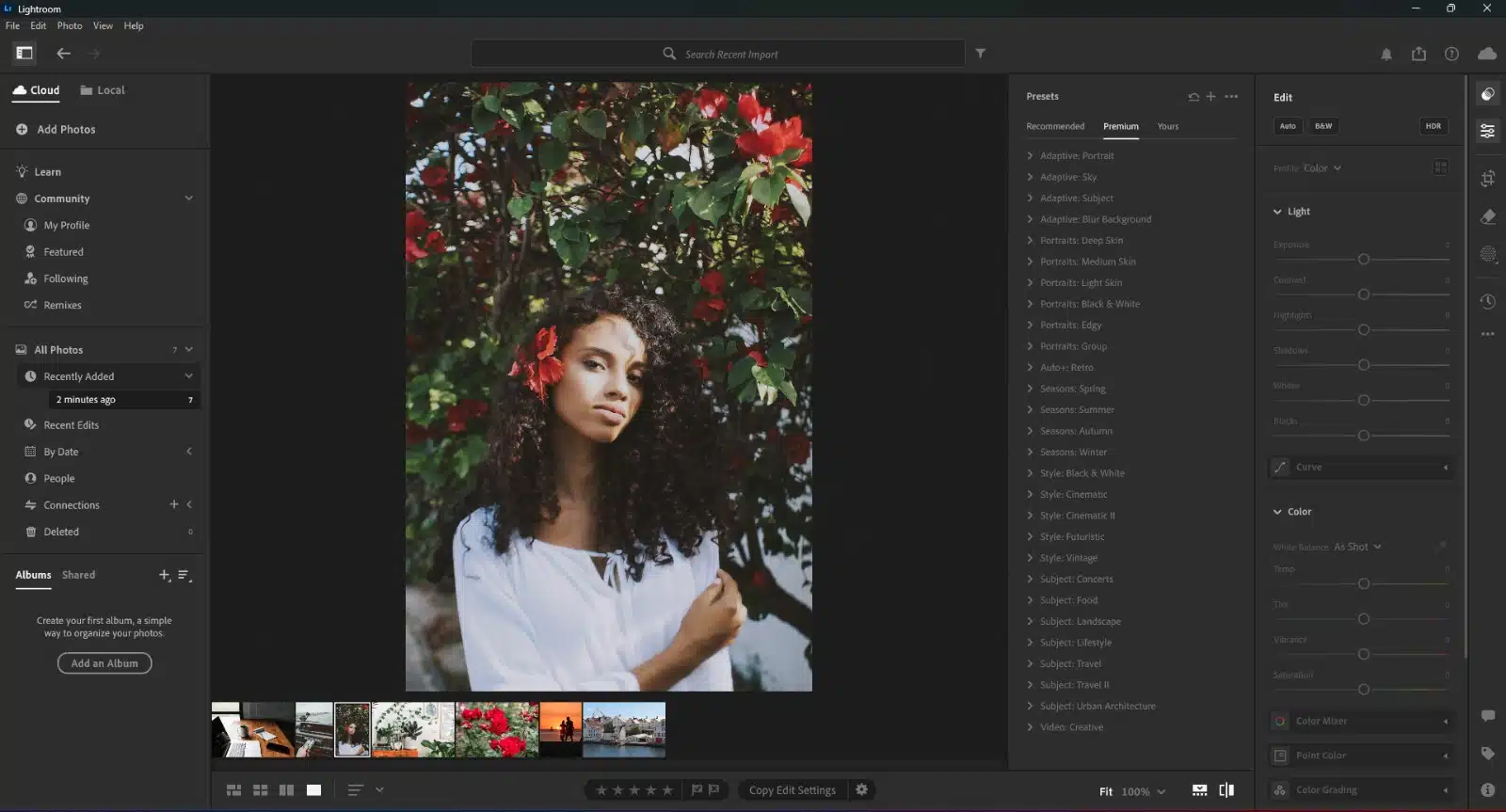Switch to square grid view
Screen dimensions: 1506x812
[260, 790]
